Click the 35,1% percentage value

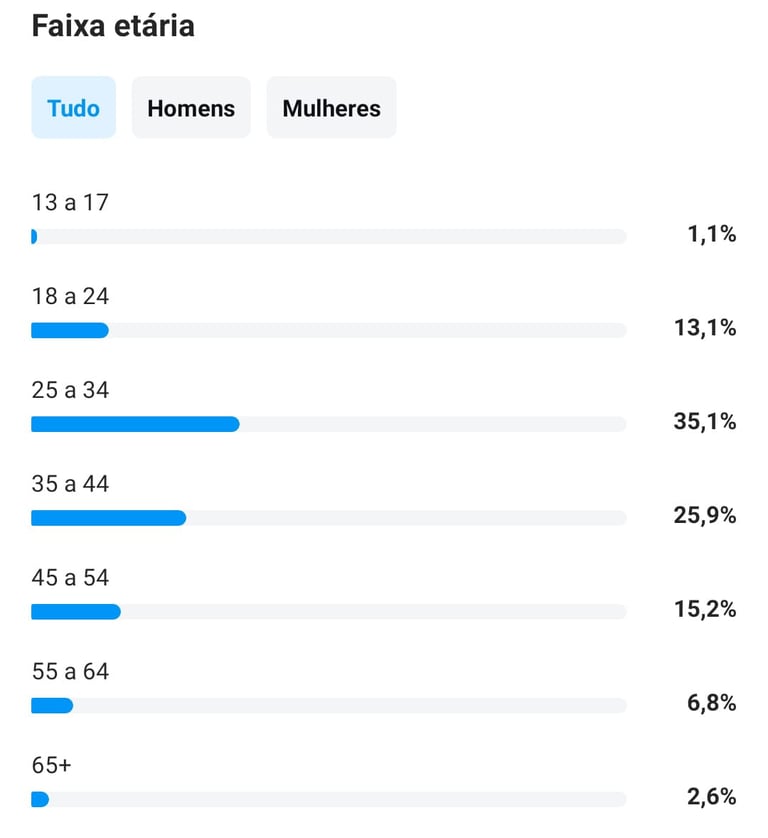pos(705,422)
